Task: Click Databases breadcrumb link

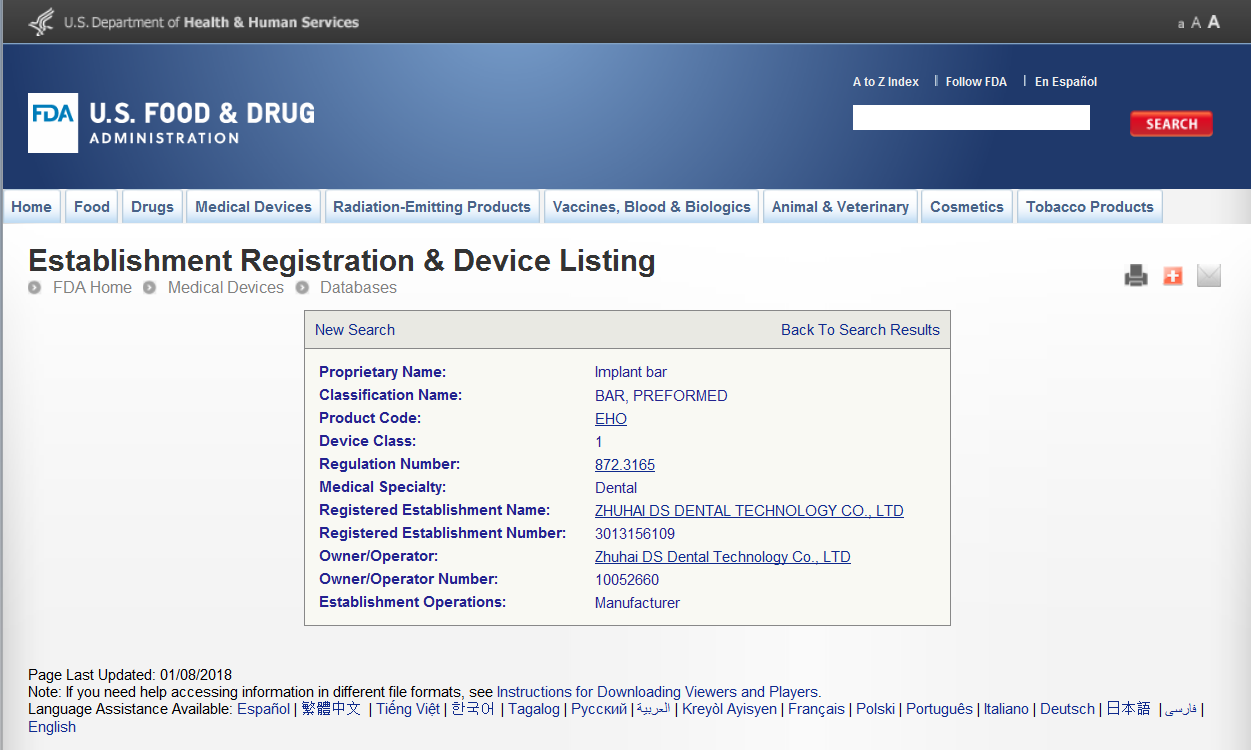Action: [x=358, y=288]
